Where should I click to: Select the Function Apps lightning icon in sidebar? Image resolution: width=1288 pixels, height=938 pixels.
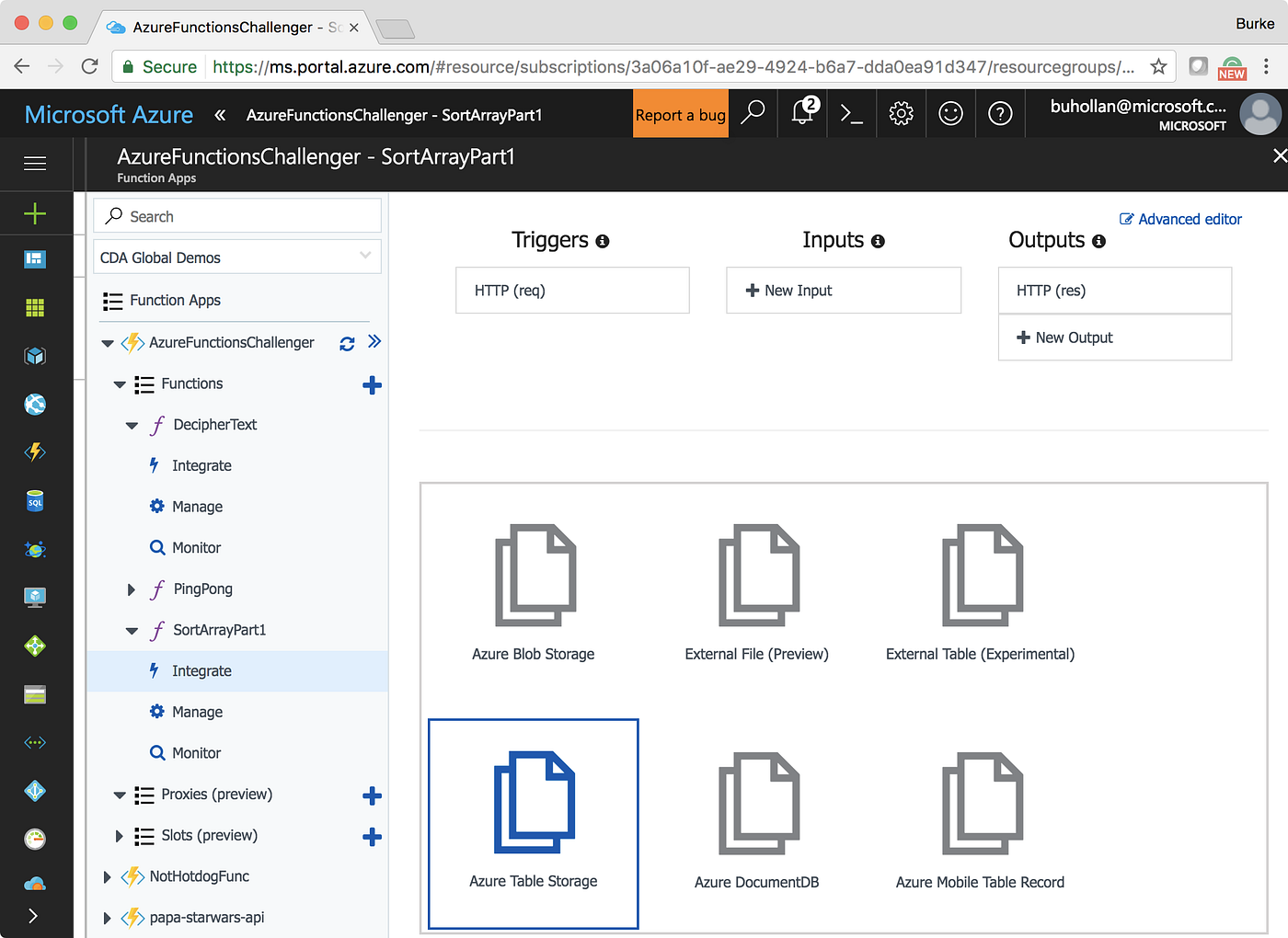point(34,452)
